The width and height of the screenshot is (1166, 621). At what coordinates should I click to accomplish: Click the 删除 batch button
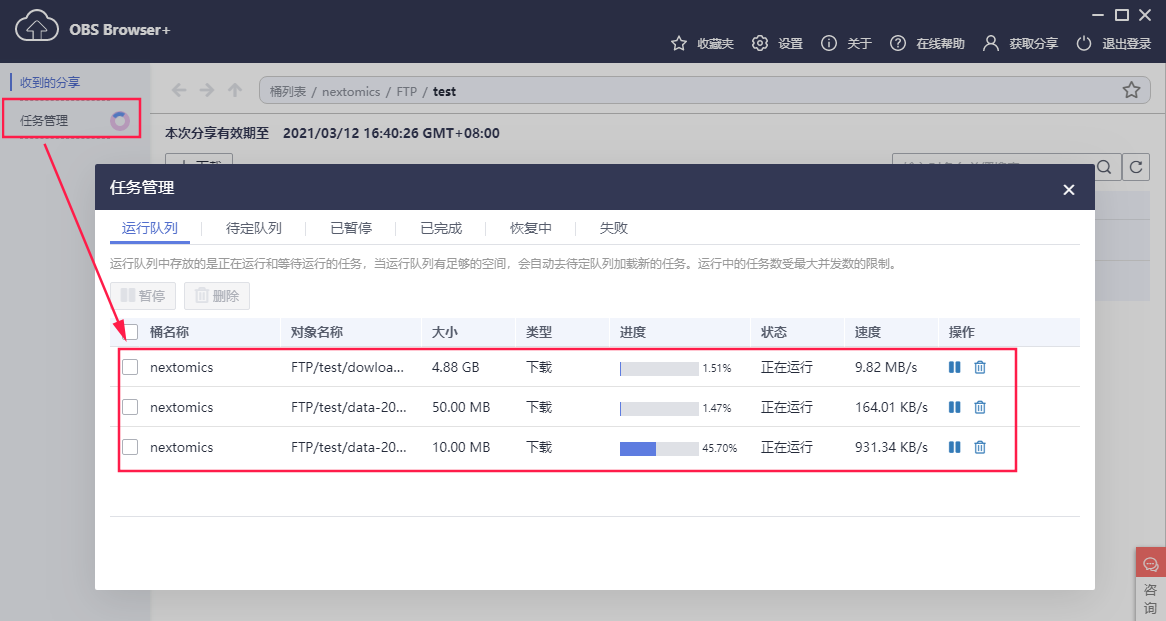(216, 296)
